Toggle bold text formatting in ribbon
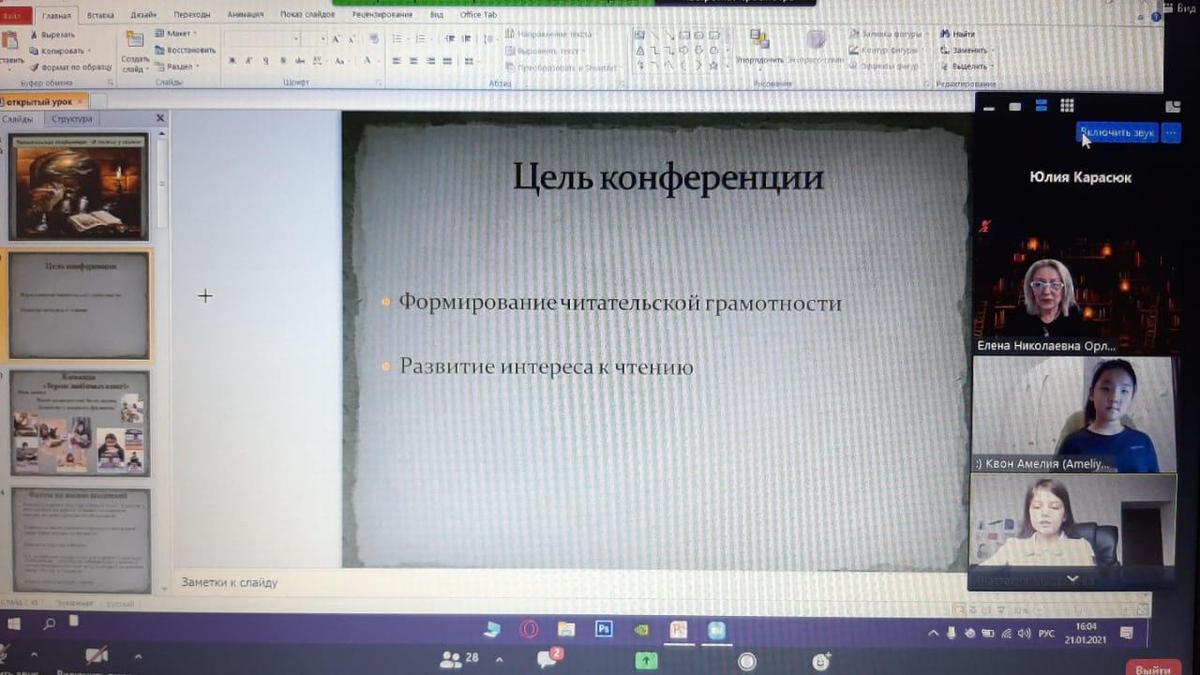The height and width of the screenshot is (675, 1200). pyautogui.click(x=233, y=61)
